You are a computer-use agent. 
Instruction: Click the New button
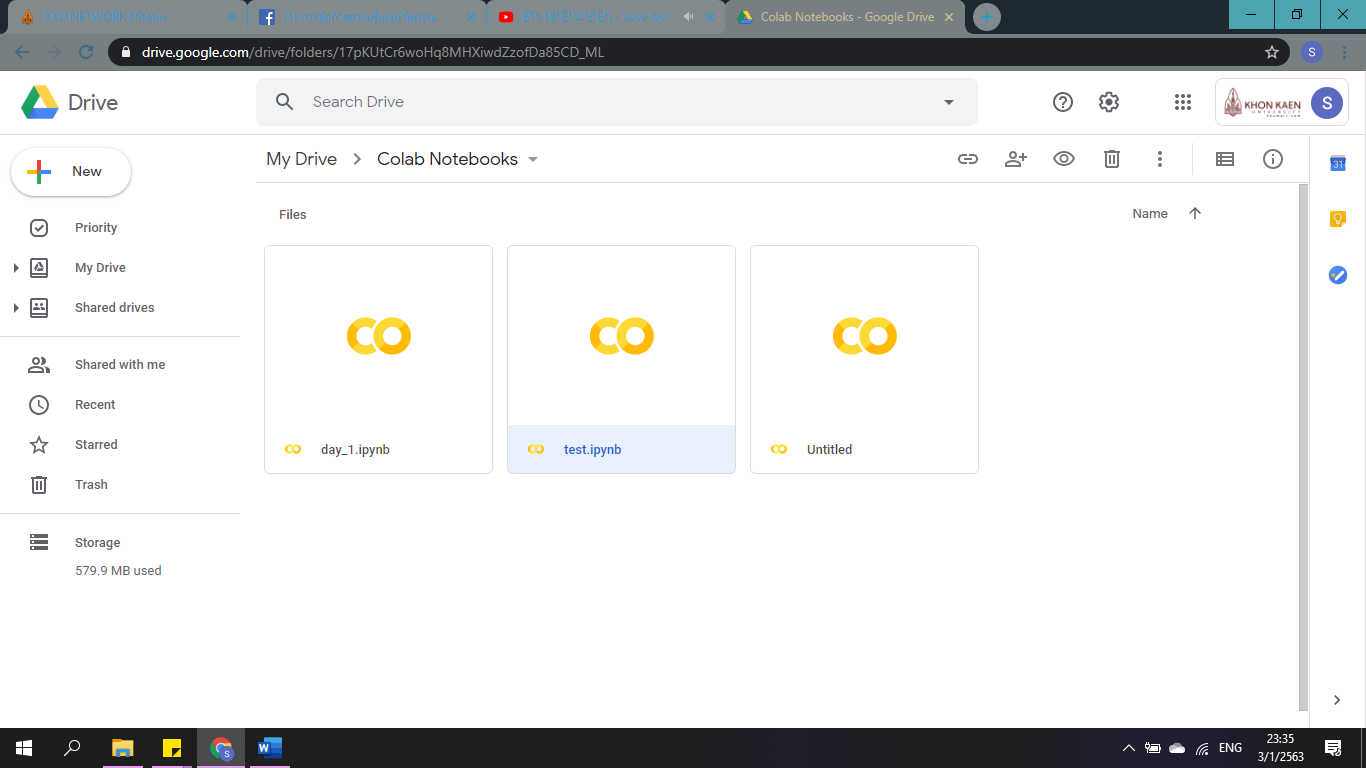71,172
